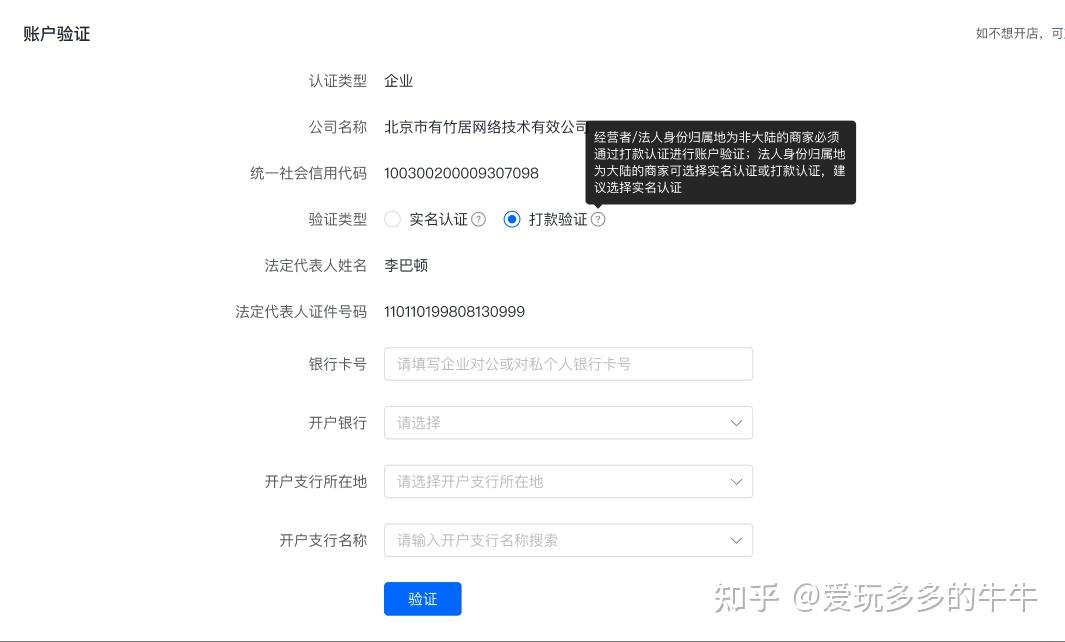1065x642 pixels.
Task: Click the ID number 110110199808130999
Action: [454, 312]
